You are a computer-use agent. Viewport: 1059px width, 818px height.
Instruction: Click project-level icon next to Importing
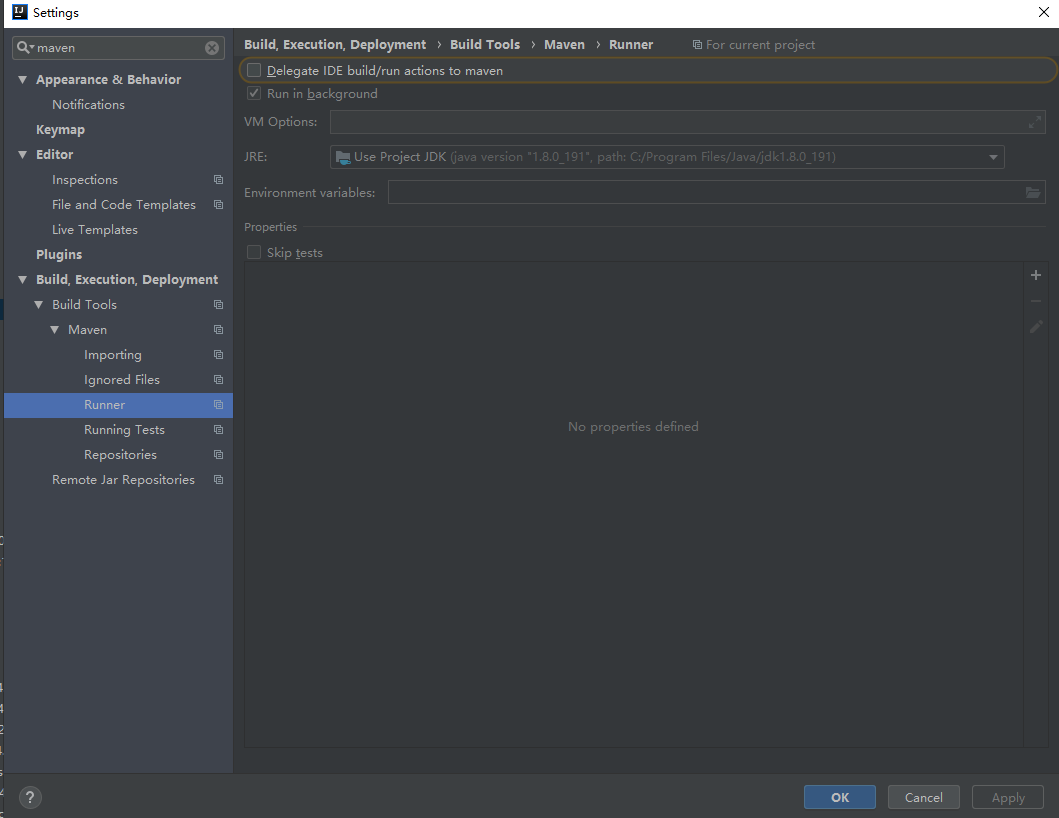[218, 355]
